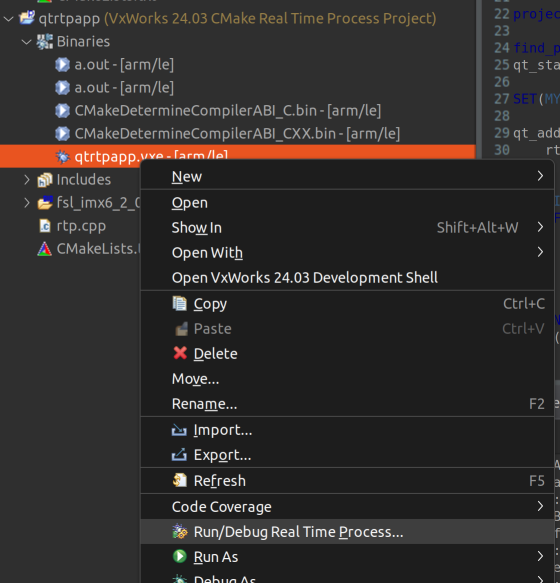This screenshot has height=583, width=560.
Task: Click the first a.out binary icon
Action: (x=62, y=65)
